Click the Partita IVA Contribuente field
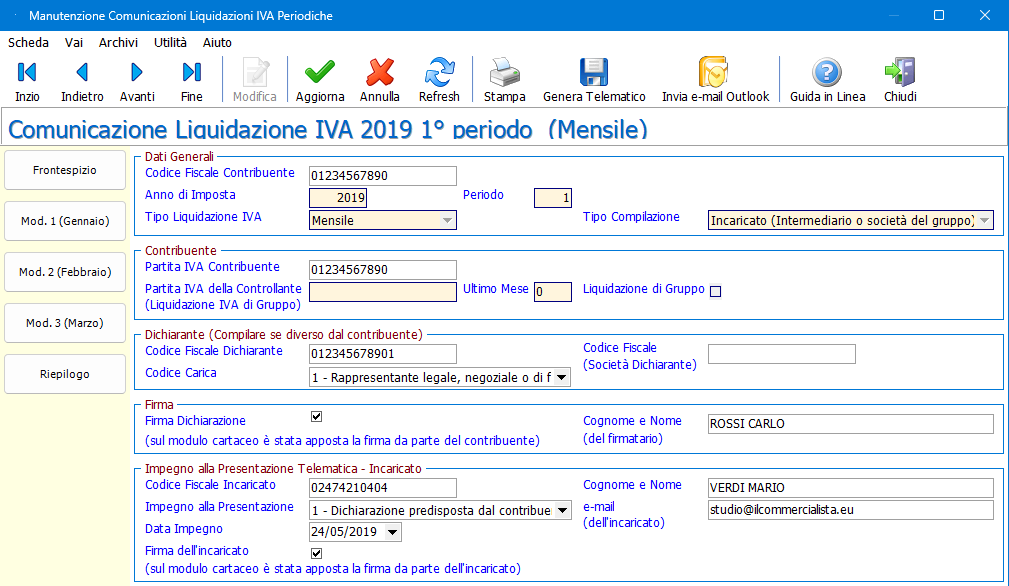The image size is (1009, 586). pos(383,270)
